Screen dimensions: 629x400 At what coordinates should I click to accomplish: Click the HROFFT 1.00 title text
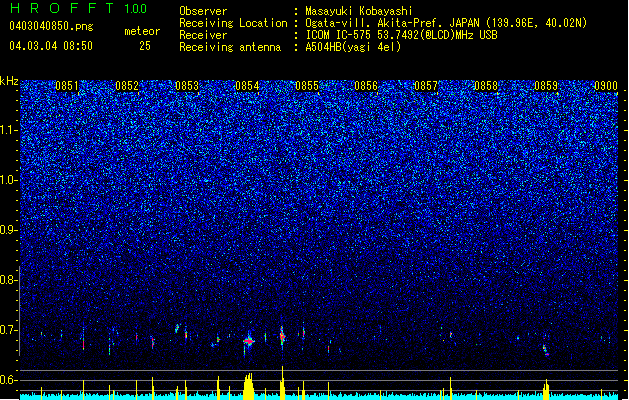(x=78, y=8)
